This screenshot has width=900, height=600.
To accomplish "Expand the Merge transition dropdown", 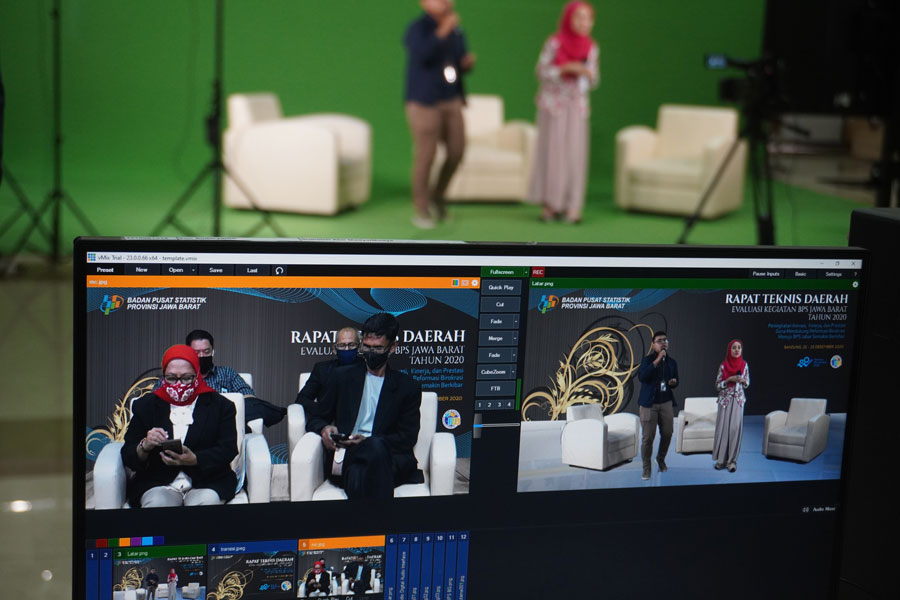I will click(x=514, y=338).
